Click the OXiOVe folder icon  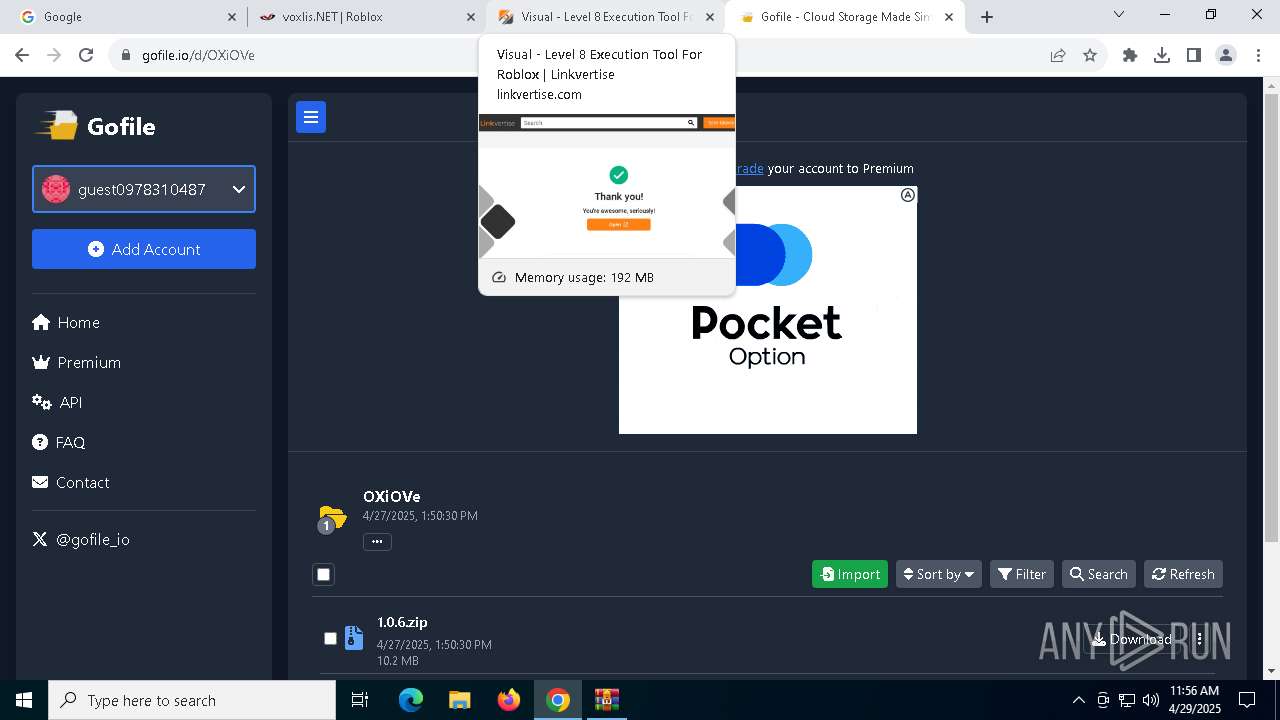pyautogui.click(x=332, y=518)
